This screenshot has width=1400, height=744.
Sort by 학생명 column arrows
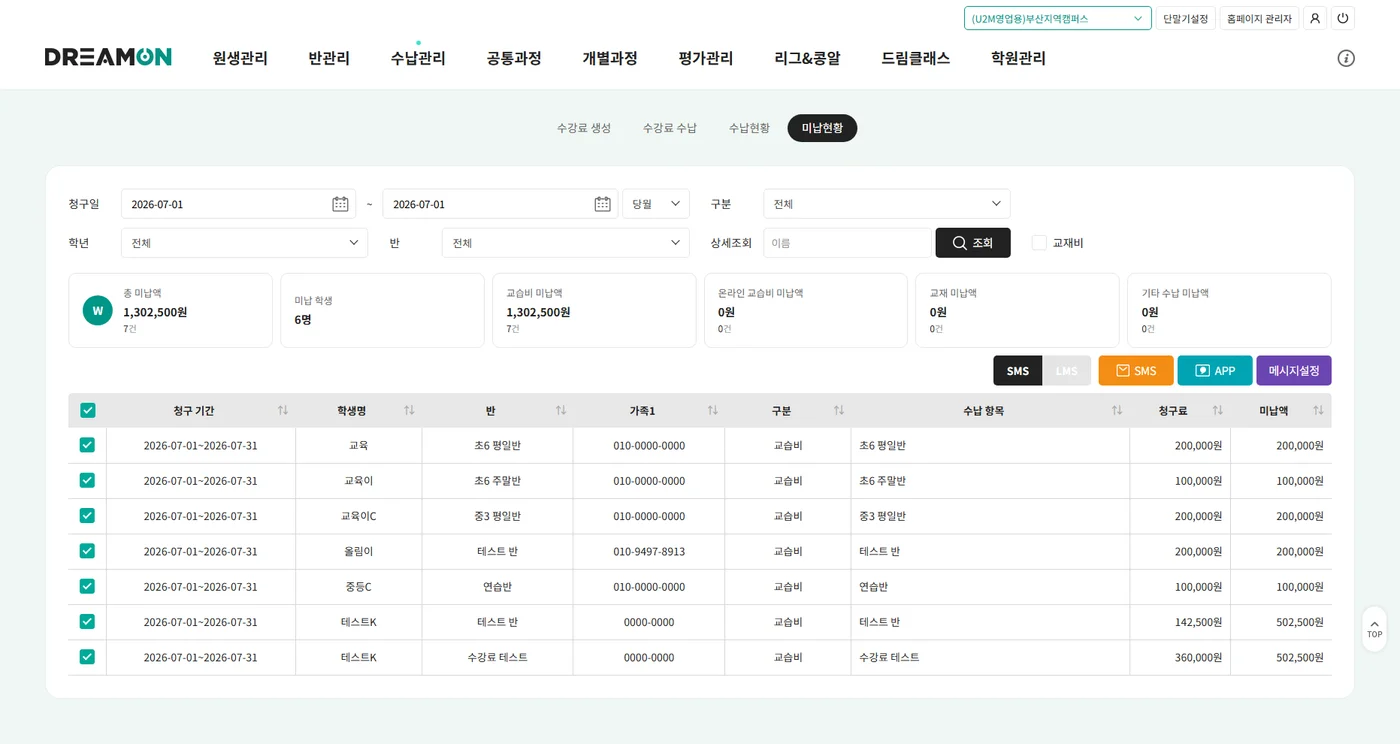409,411
